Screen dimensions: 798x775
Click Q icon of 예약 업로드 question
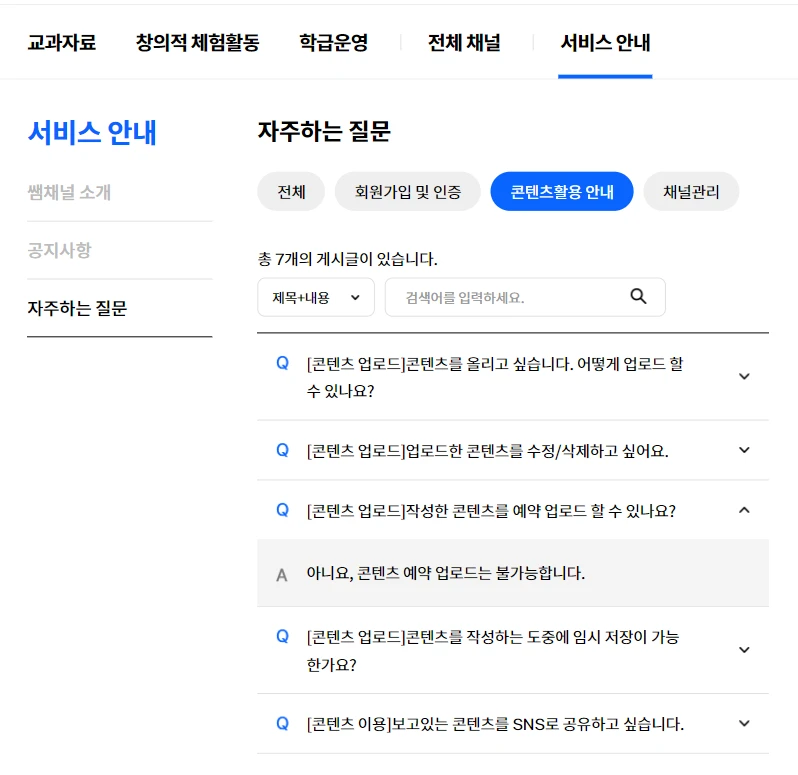coord(282,510)
